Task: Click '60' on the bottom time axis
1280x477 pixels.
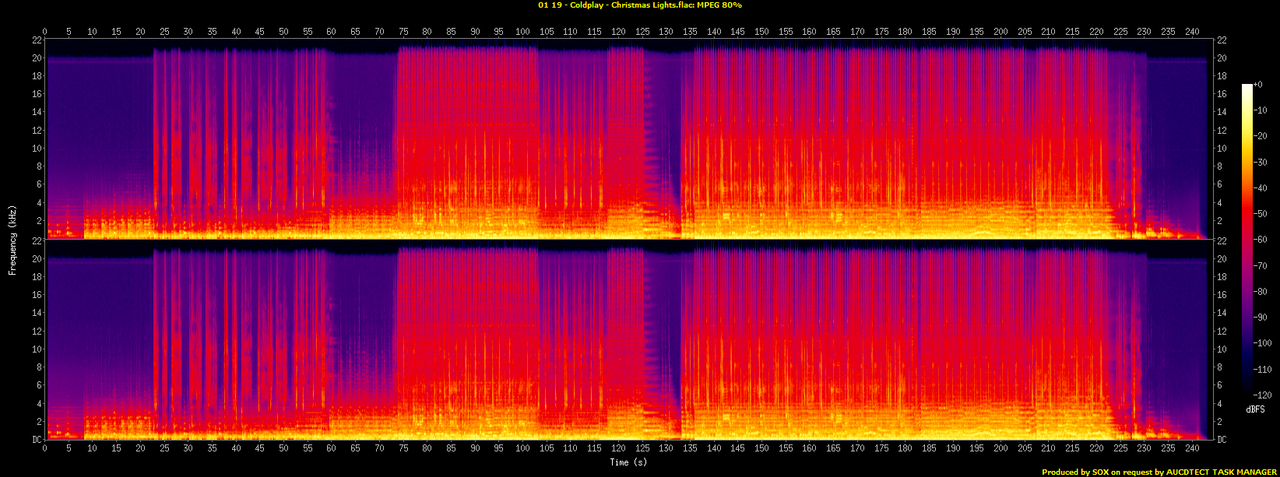Action: click(x=332, y=450)
